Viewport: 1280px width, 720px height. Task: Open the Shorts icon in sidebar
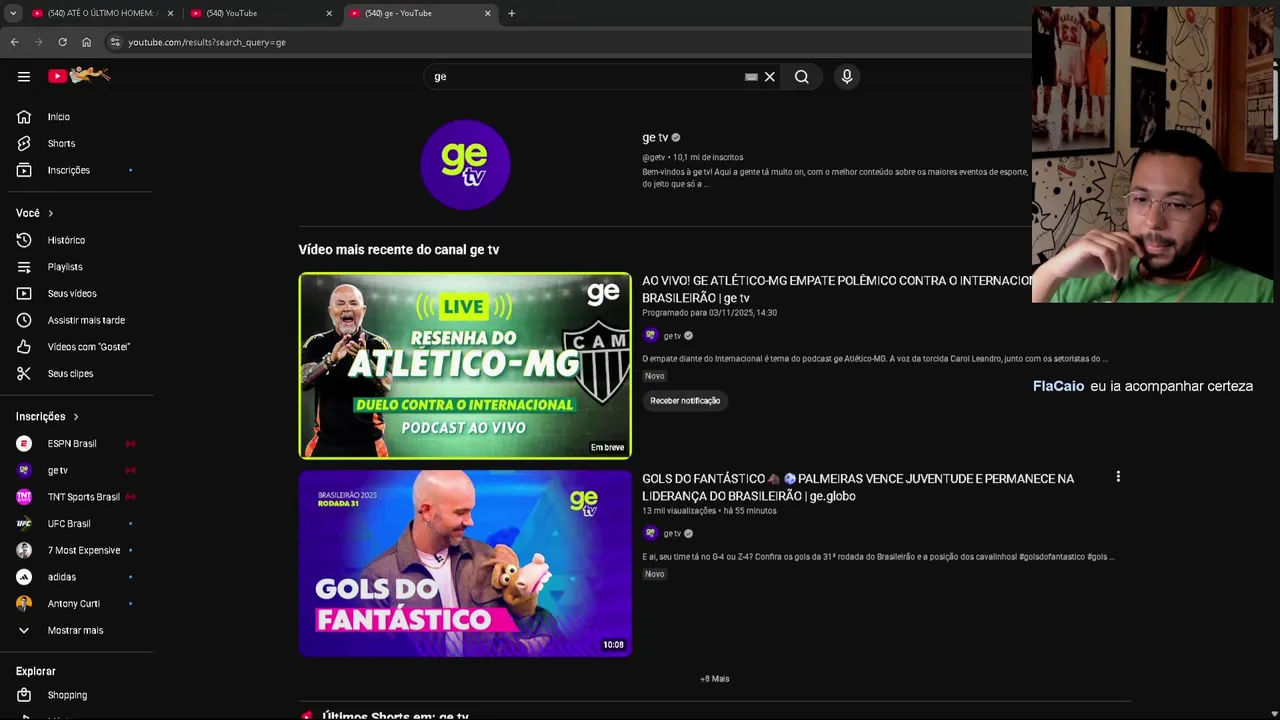point(24,143)
